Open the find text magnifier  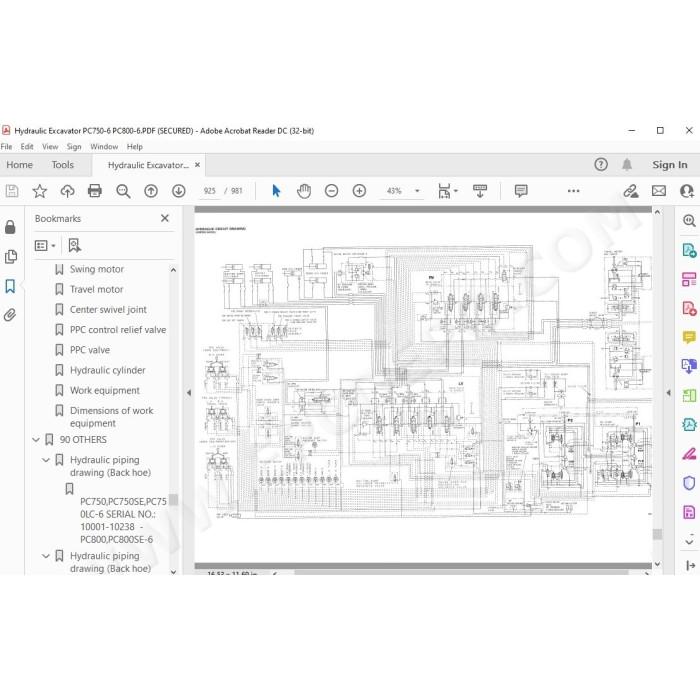pos(123,191)
